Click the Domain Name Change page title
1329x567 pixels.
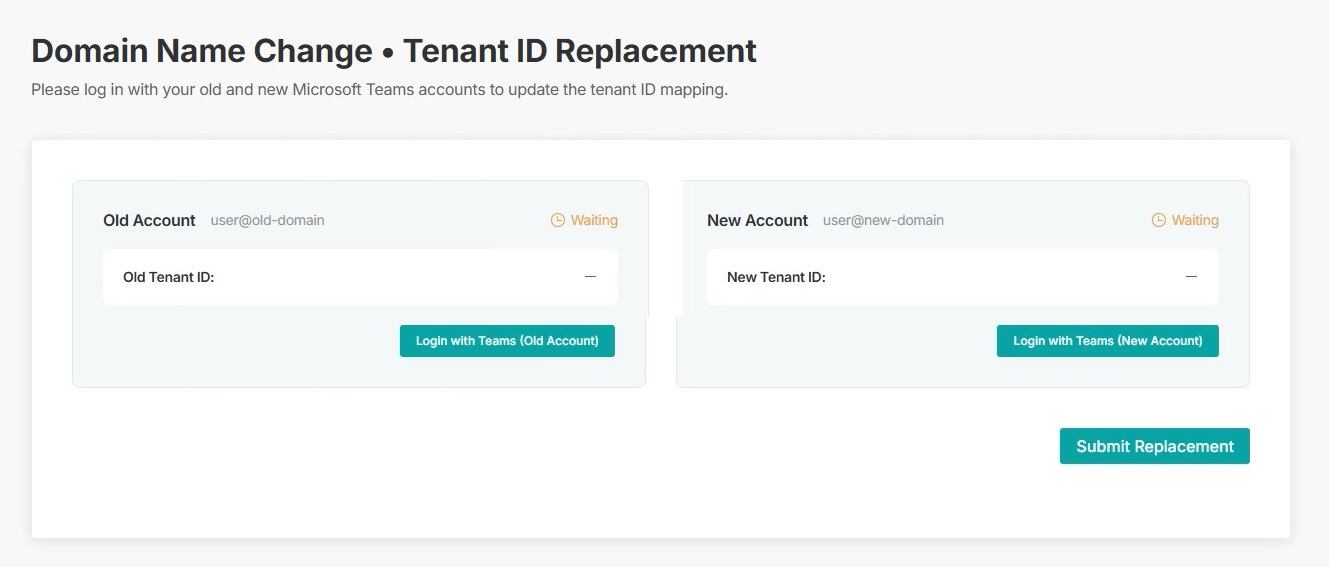(x=394, y=50)
